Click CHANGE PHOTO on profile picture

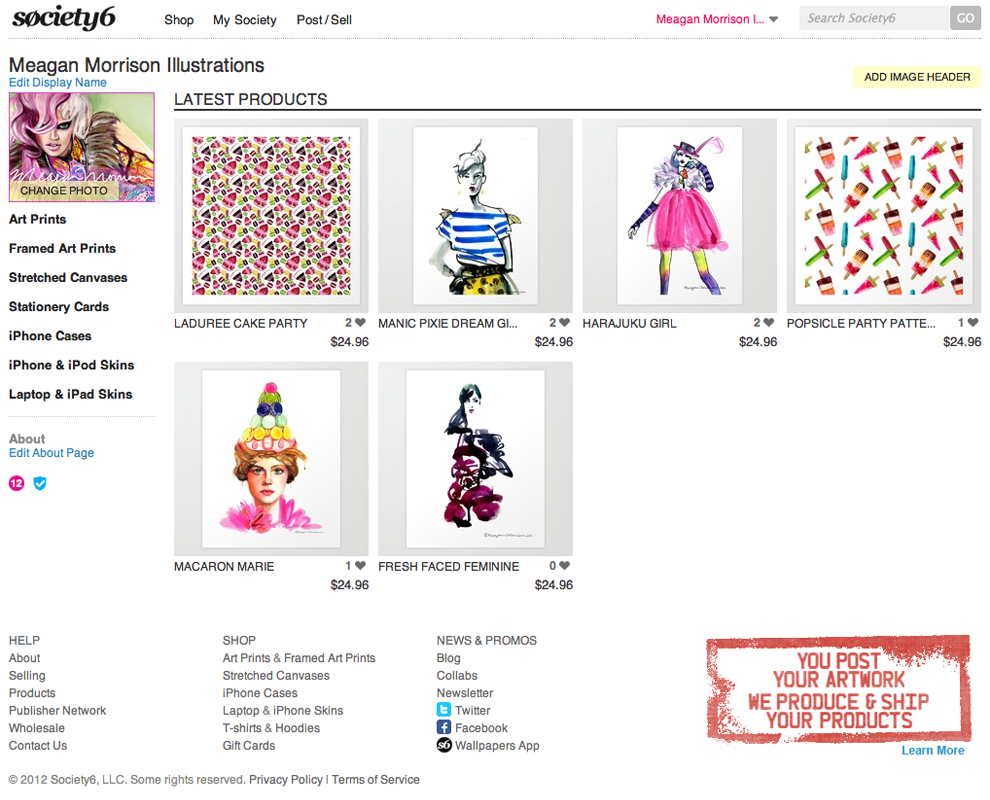[64, 190]
